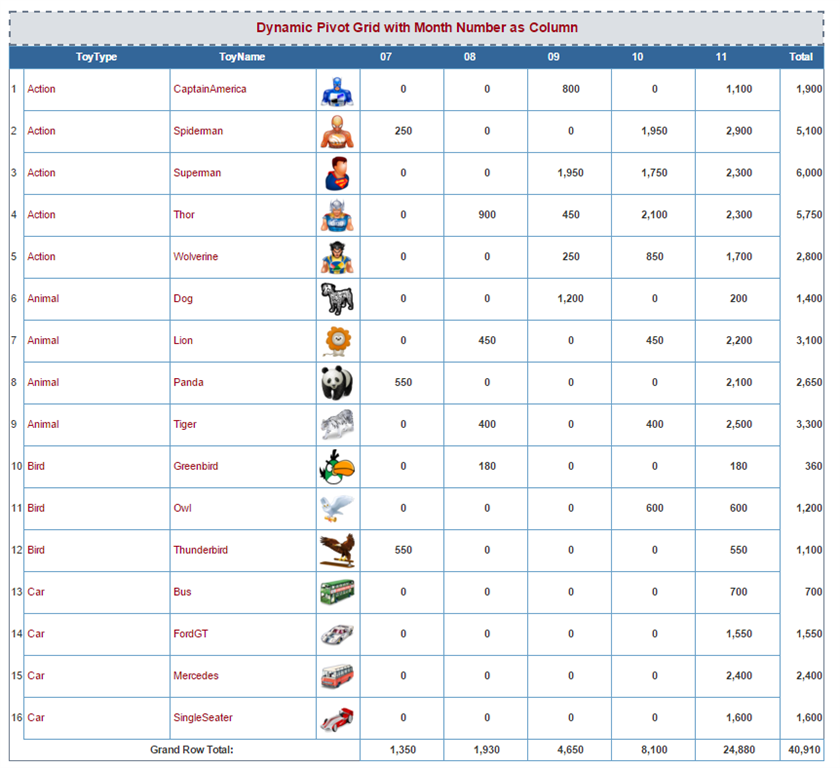The image size is (840, 768).
Task: Click the Greenbird toy icon
Action: point(337,467)
